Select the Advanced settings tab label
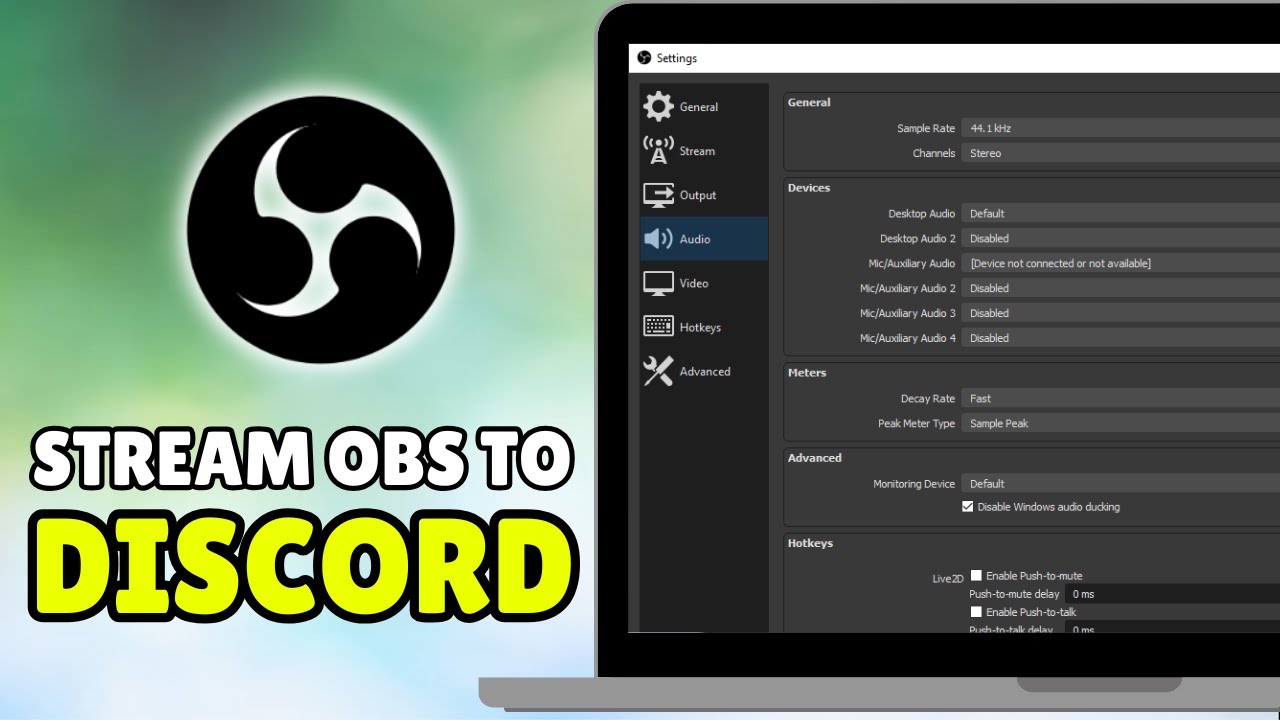This screenshot has height=720, width=1280. click(705, 371)
